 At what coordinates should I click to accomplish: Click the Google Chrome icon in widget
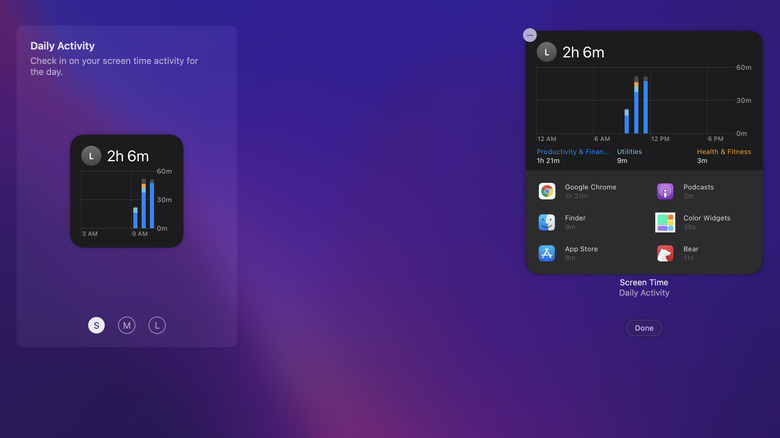(x=547, y=191)
